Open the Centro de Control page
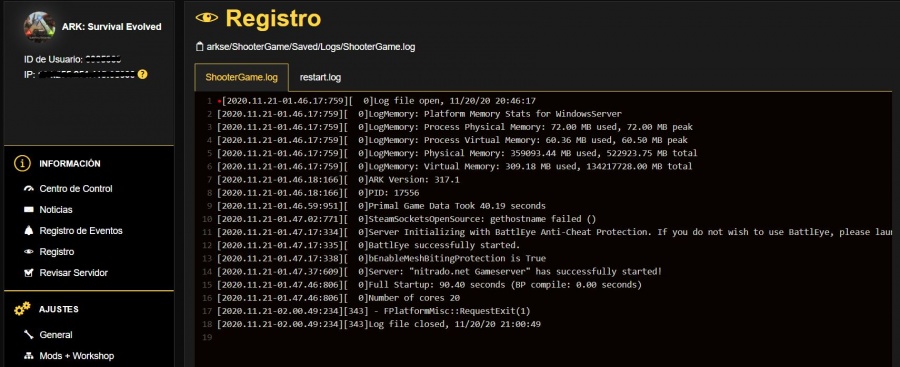The width and height of the screenshot is (900, 367). (x=76, y=189)
